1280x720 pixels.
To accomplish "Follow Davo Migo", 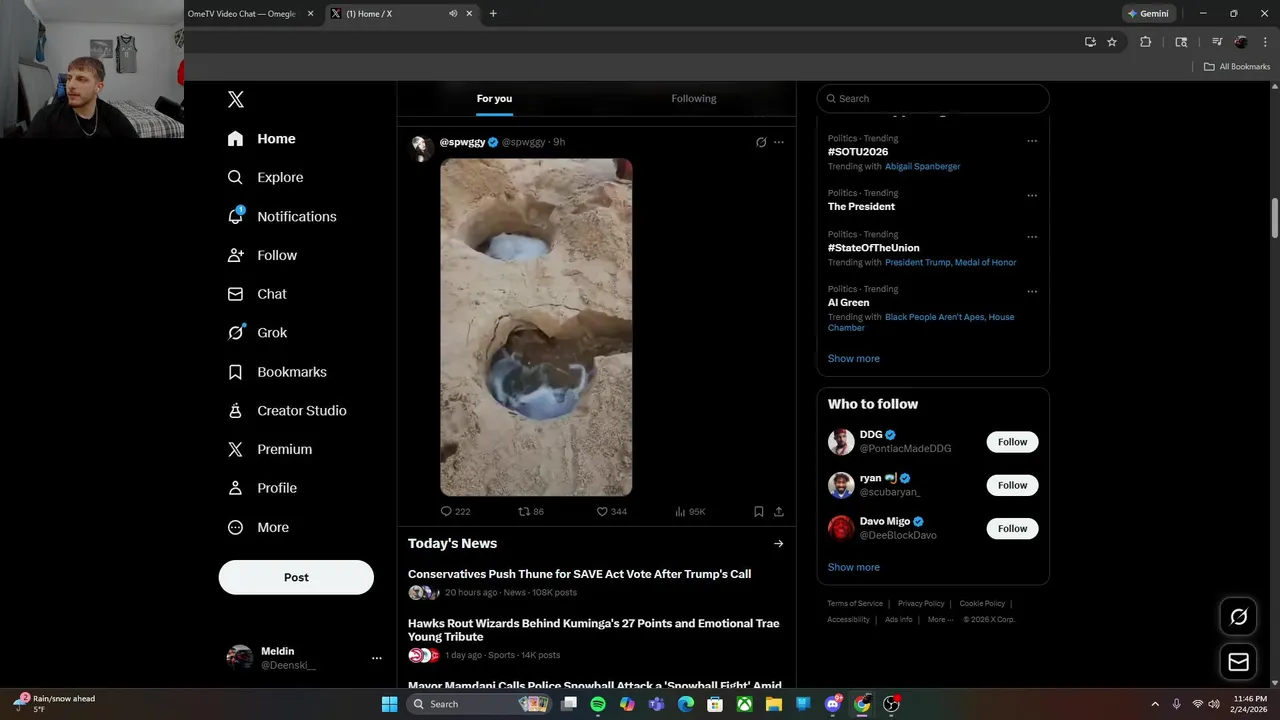I will tap(1012, 528).
